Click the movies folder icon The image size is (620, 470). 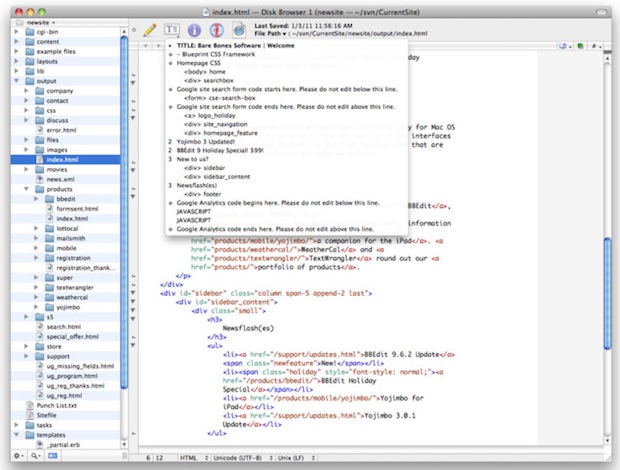pos(40,169)
